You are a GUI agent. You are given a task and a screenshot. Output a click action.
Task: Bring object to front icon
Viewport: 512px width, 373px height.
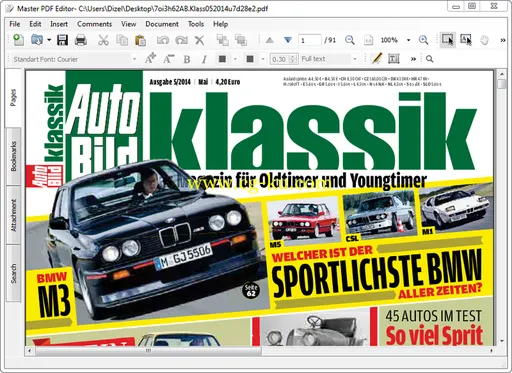coord(222,40)
